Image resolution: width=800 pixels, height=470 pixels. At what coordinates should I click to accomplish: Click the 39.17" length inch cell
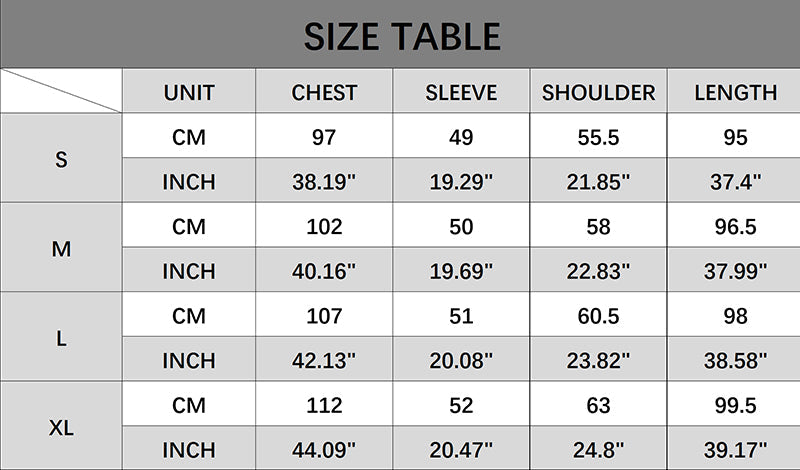(735, 449)
